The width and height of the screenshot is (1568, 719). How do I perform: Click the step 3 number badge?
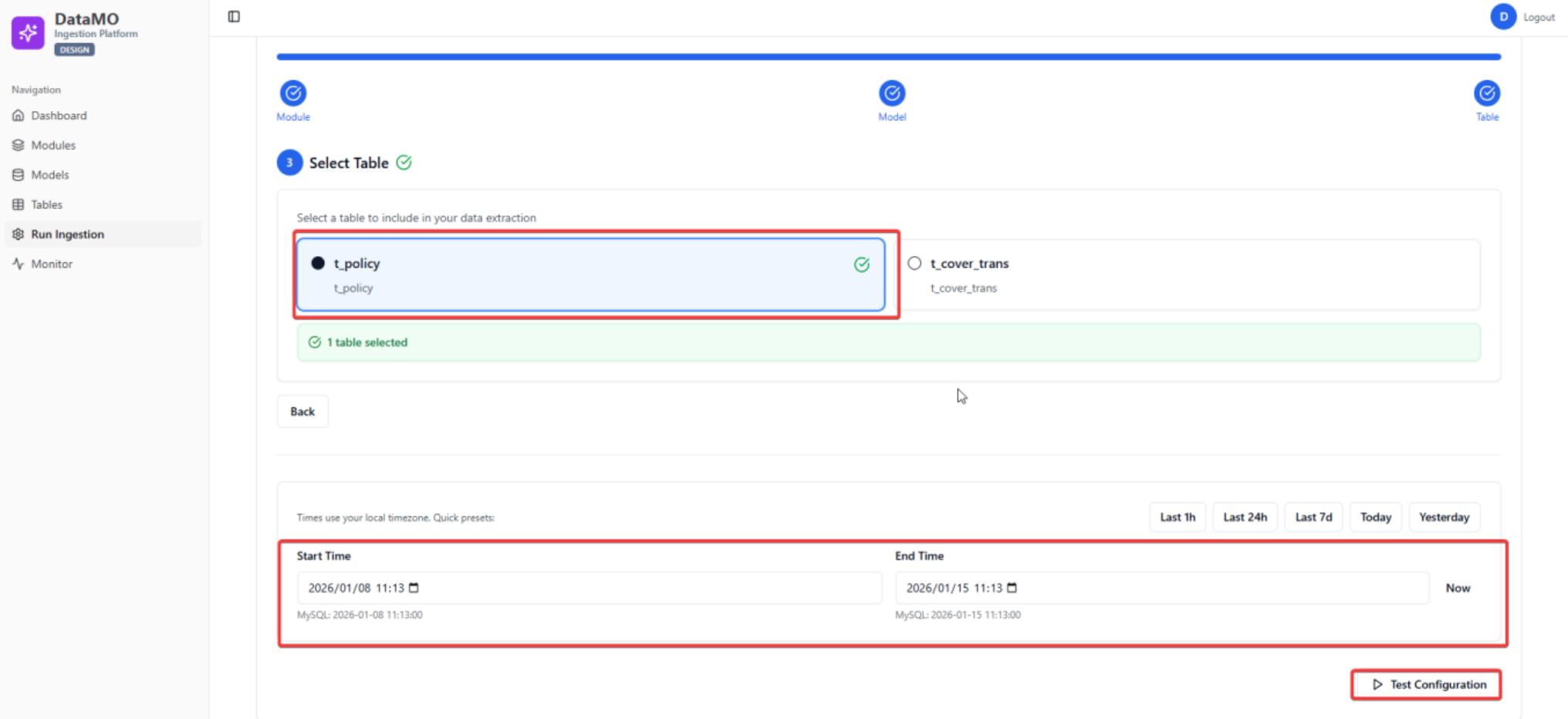click(289, 163)
